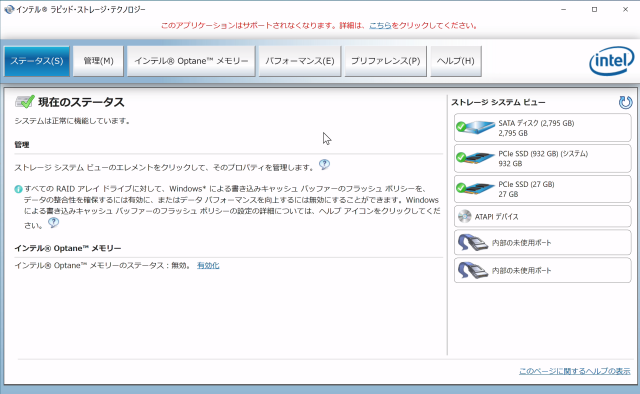Click the SATA ディスク (2,795 GB) label

pos(536,123)
